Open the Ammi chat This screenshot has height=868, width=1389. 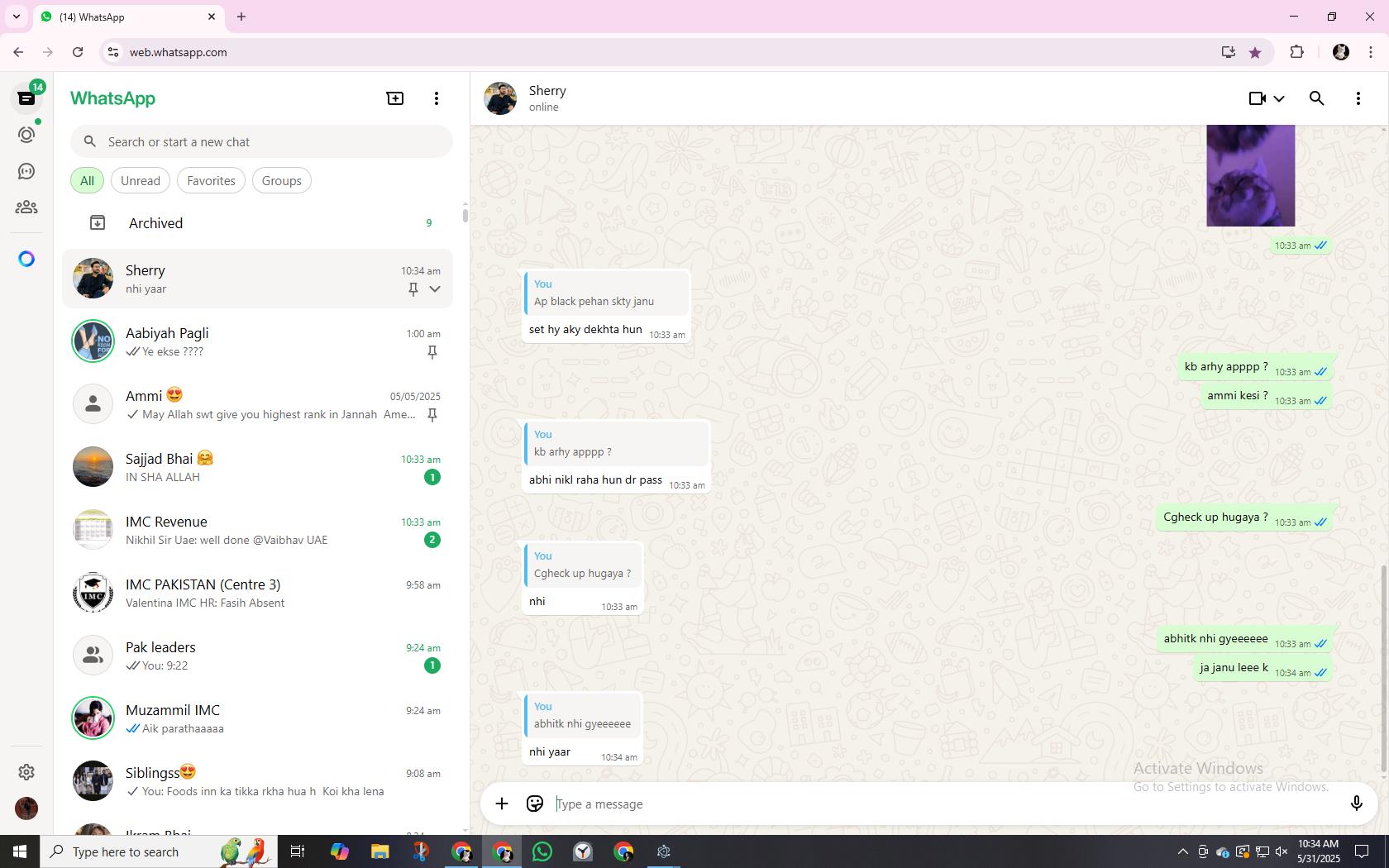point(257,404)
